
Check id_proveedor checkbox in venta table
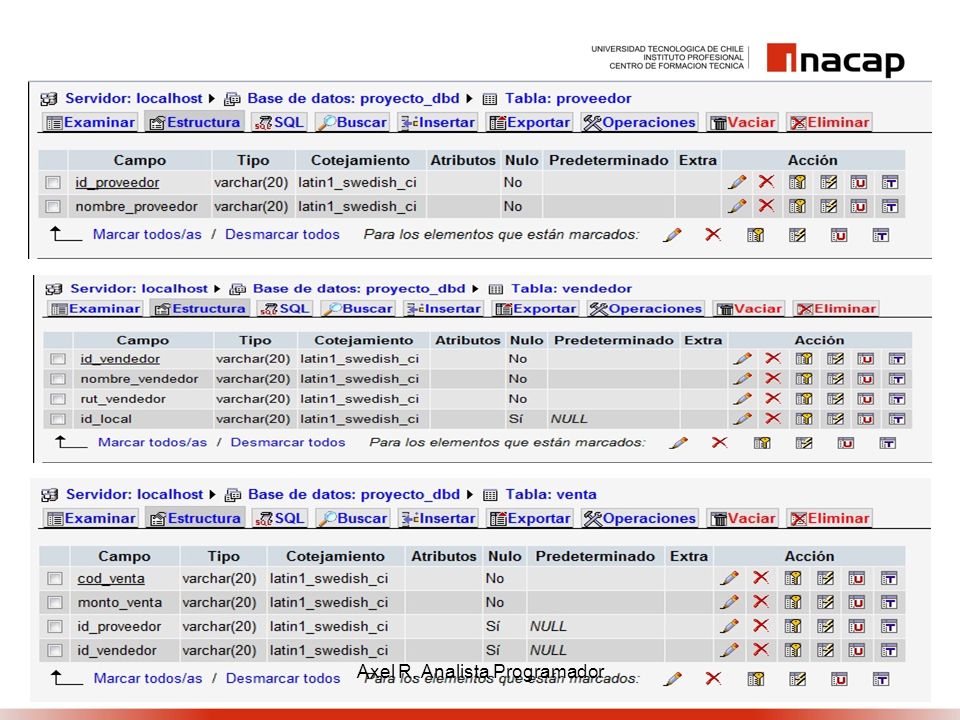pyautogui.click(x=55, y=626)
